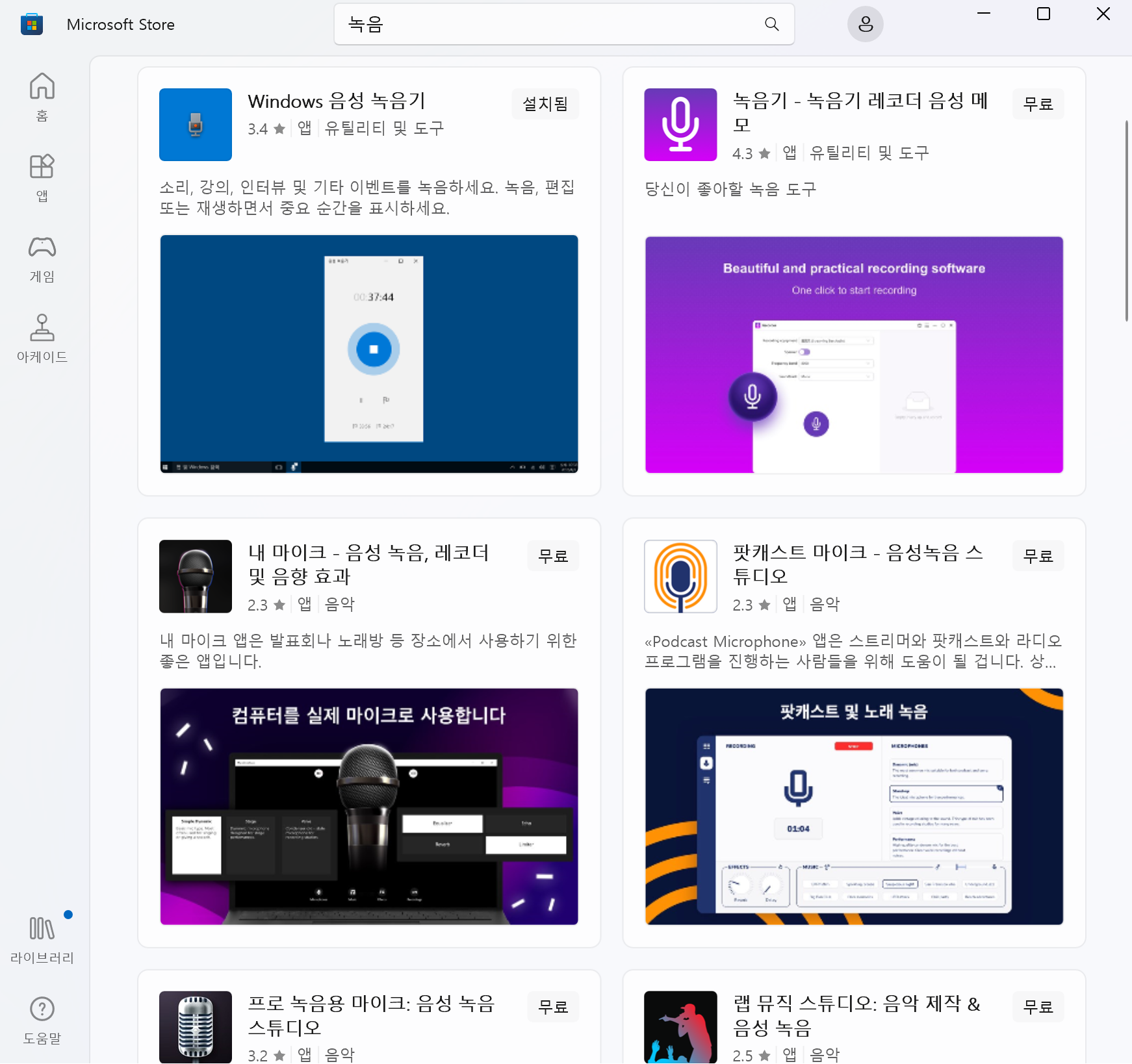Click the 내 마이크 app icon
This screenshot has width=1132, height=1064.
(x=196, y=576)
